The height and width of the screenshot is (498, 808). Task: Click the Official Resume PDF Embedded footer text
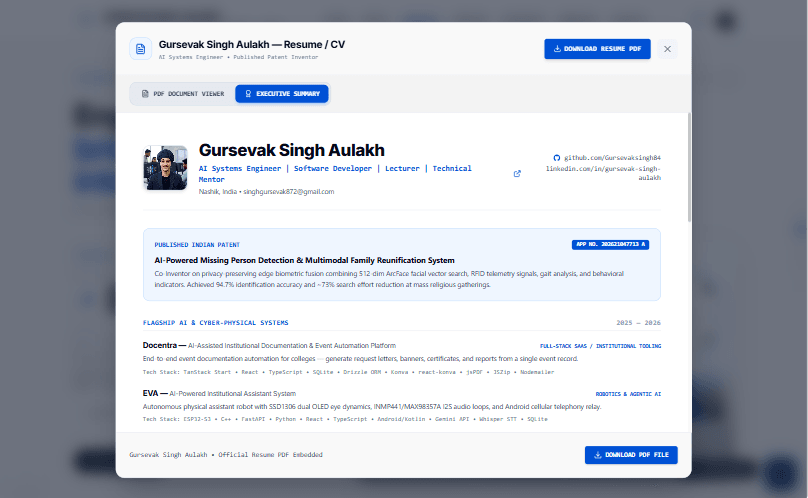click(x=271, y=455)
